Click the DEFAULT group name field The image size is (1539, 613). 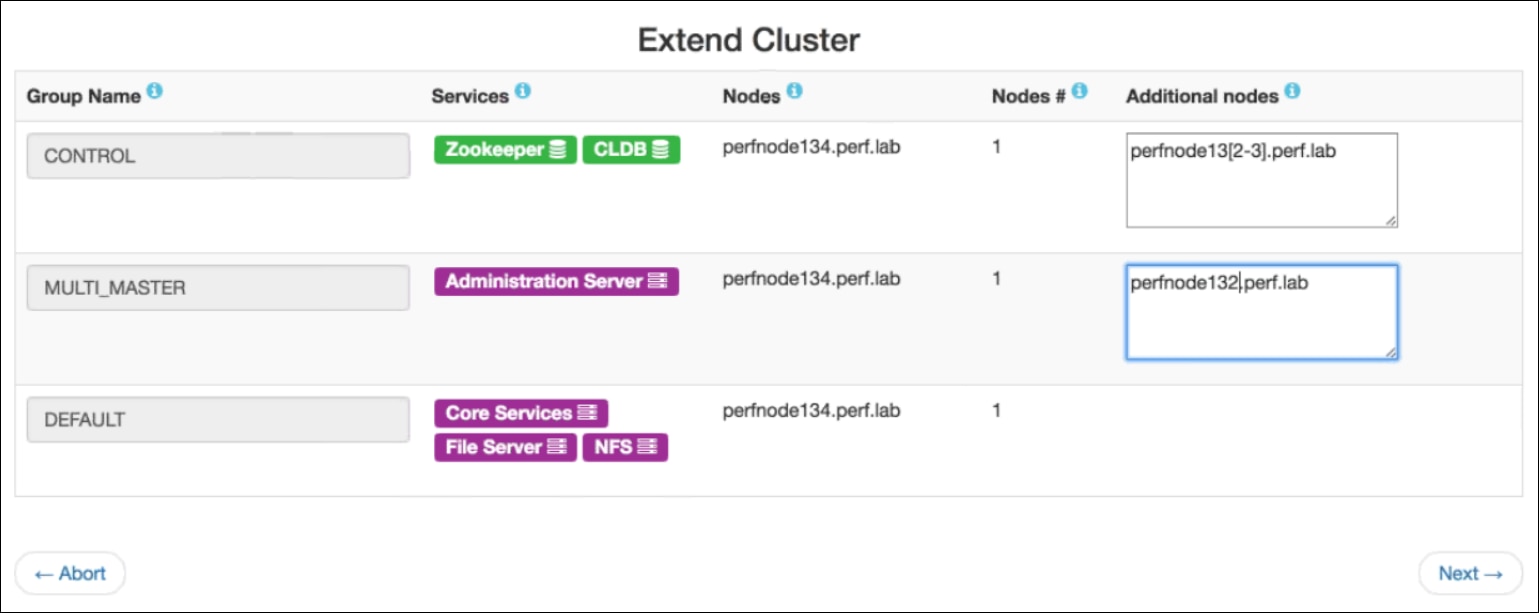click(218, 420)
